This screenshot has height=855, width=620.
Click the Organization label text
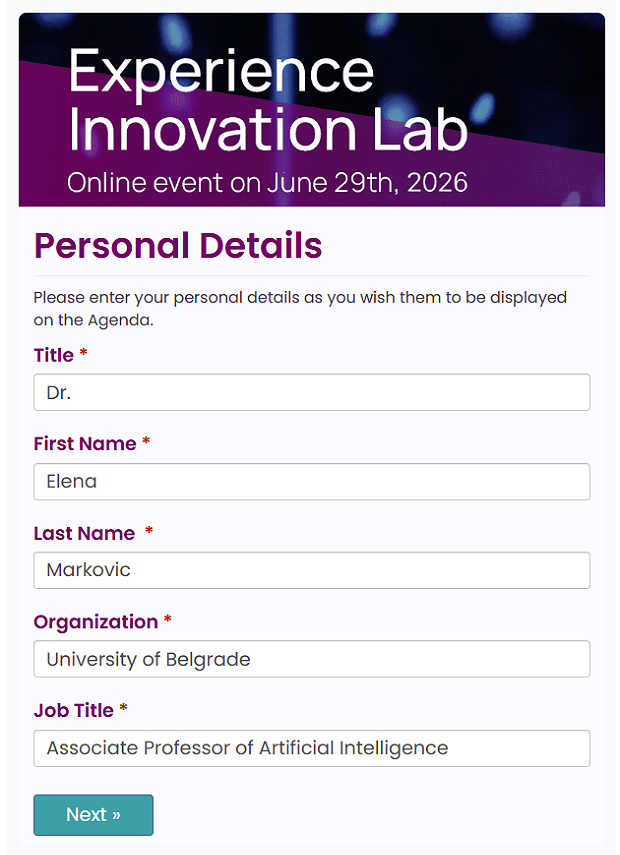96,622
